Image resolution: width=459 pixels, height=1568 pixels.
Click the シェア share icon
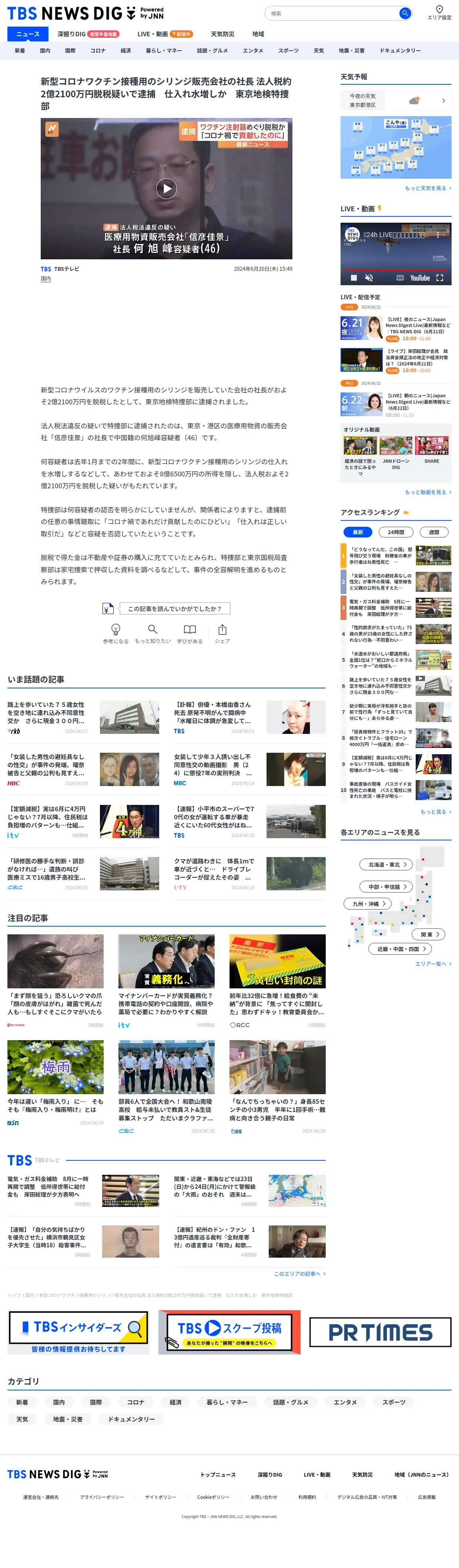tap(222, 630)
